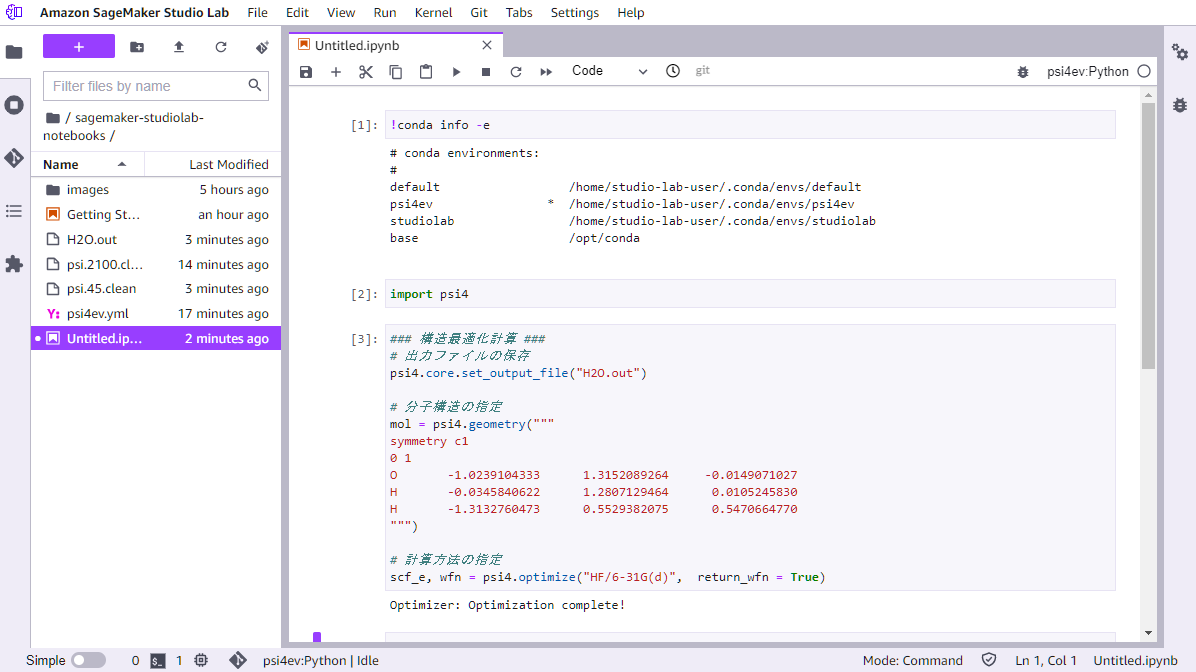Restart the kernel
The image size is (1196, 672).
(516, 72)
